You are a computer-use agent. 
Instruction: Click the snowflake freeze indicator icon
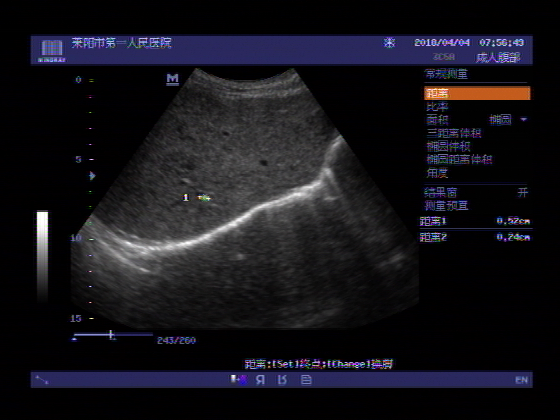389,43
